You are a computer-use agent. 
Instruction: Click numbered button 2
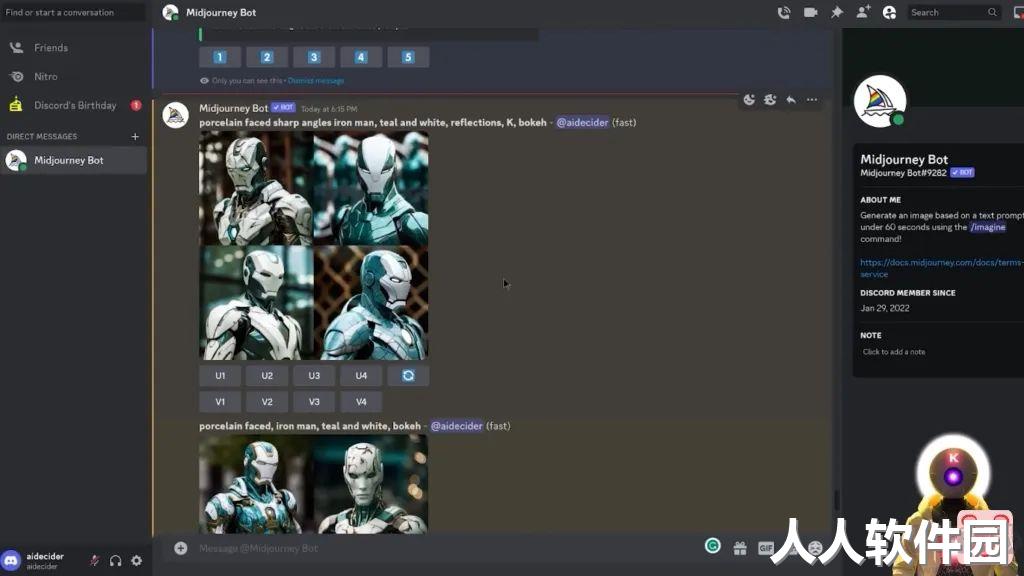click(267, 57)
